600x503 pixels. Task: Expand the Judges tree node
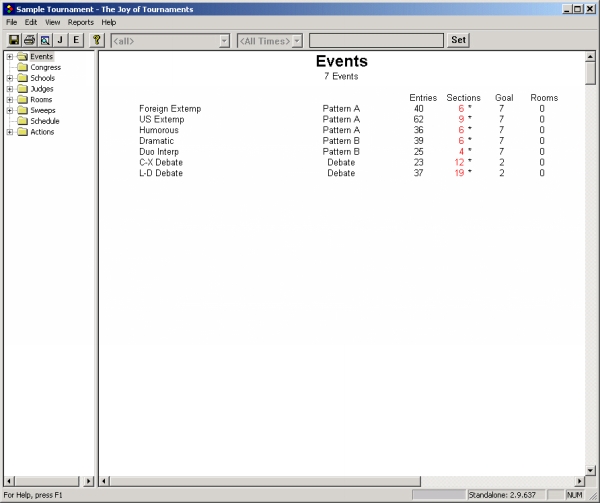[x=9, y=89]
